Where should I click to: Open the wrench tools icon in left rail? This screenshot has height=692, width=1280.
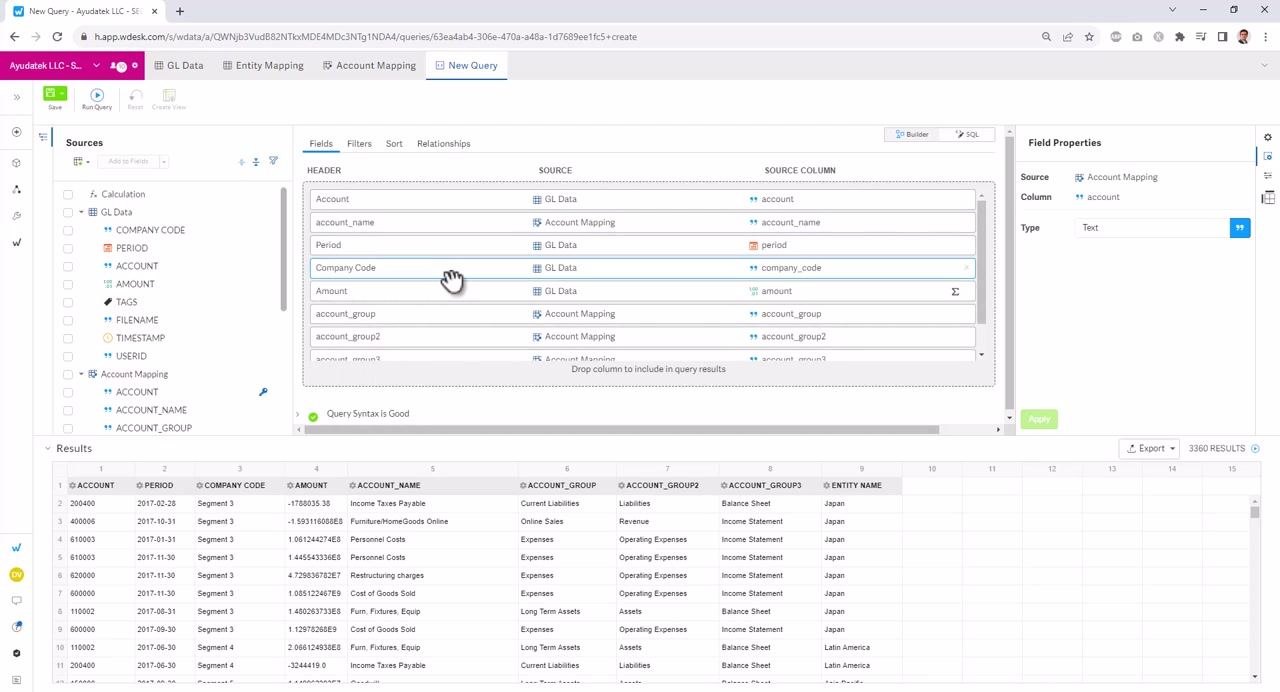(16, 216)
